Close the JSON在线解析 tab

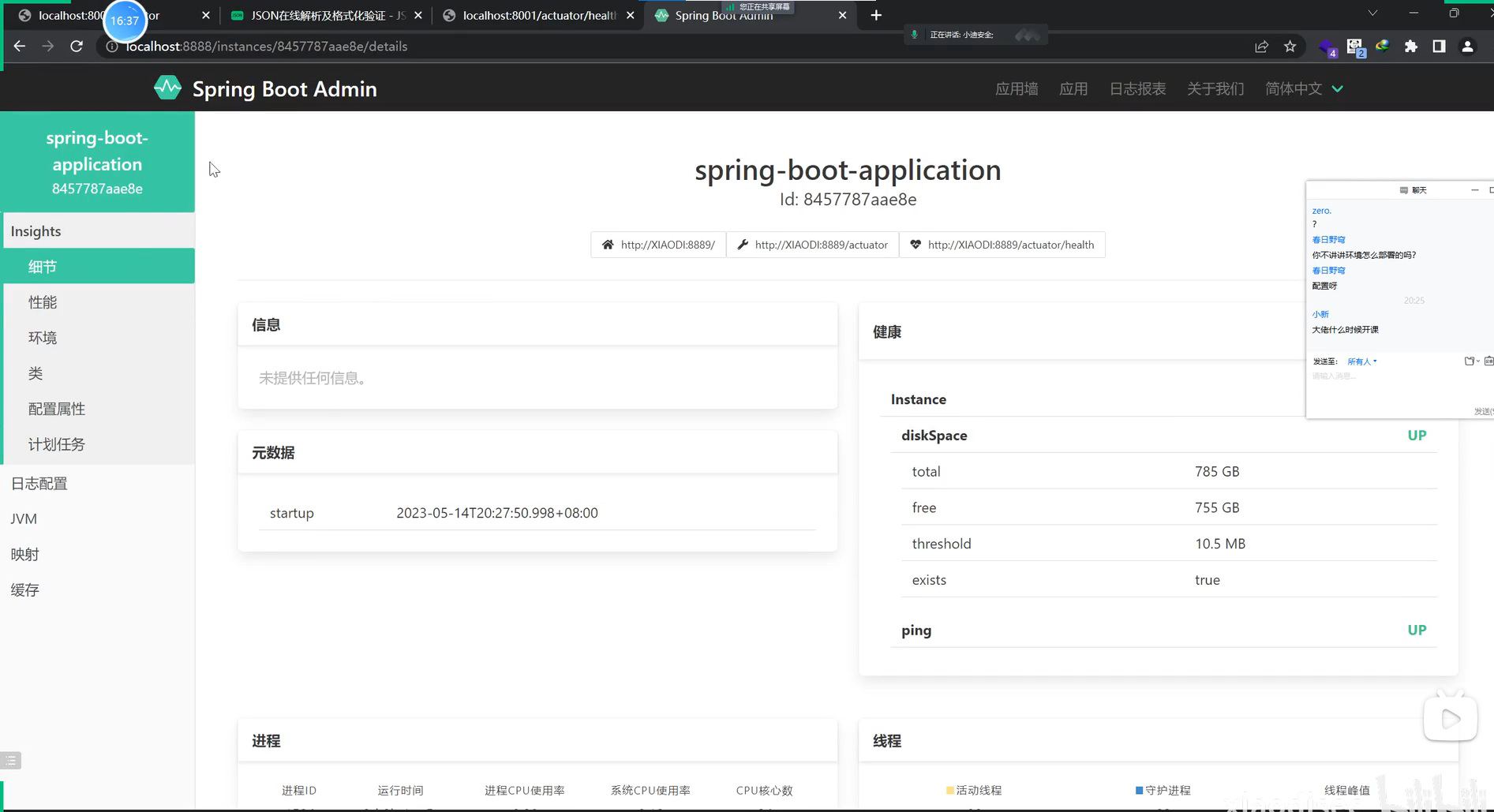click(x=418, y=15)
